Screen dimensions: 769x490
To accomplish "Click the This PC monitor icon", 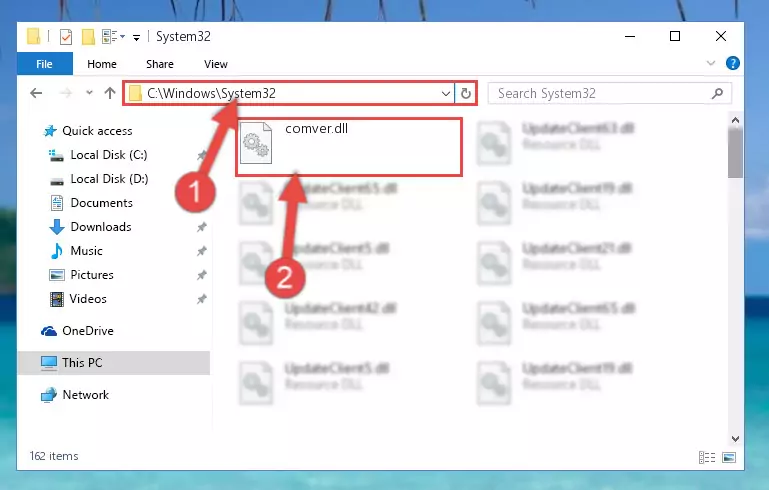I will pos(49,363).
